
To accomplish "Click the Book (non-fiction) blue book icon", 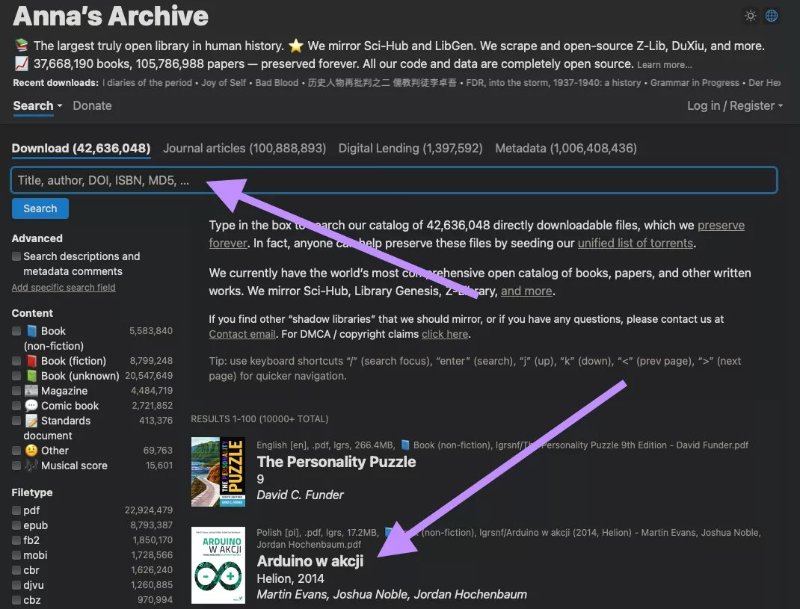I will click(x=31, y=331).
